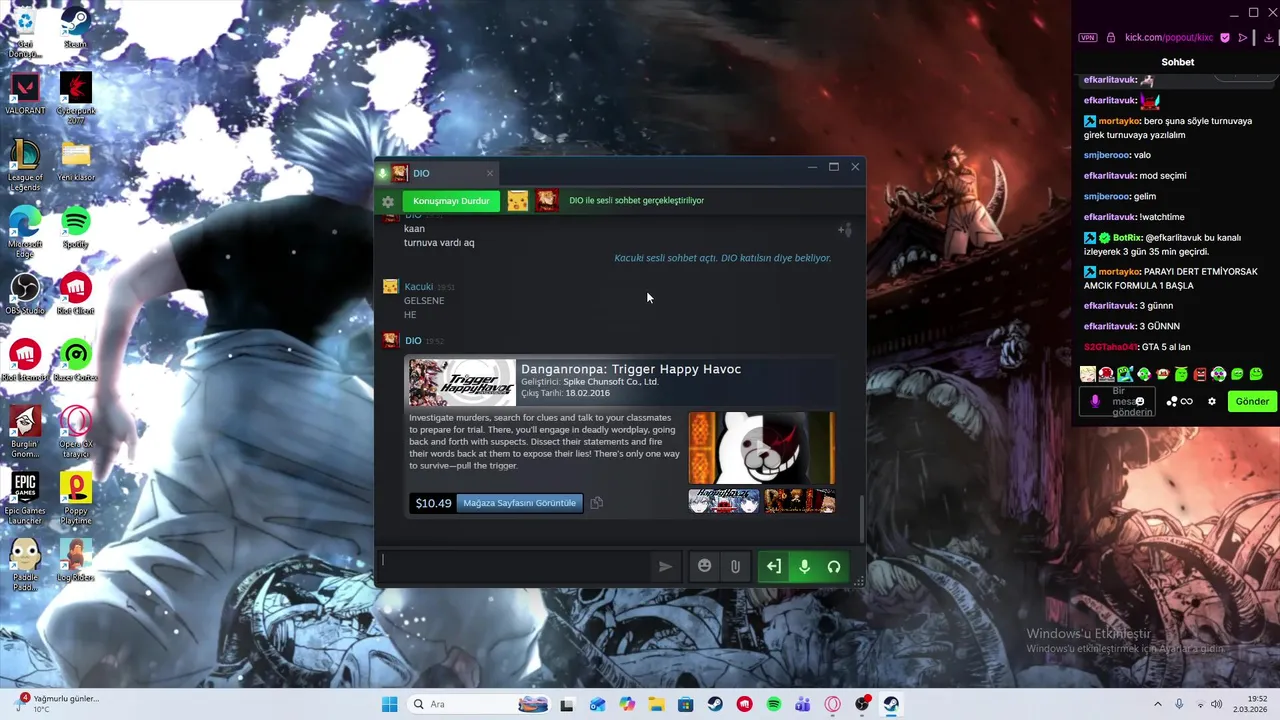1280x720 pixels.
Task: Open the OBS Studio desktop shortcut
Action: (x=25, y=295)
